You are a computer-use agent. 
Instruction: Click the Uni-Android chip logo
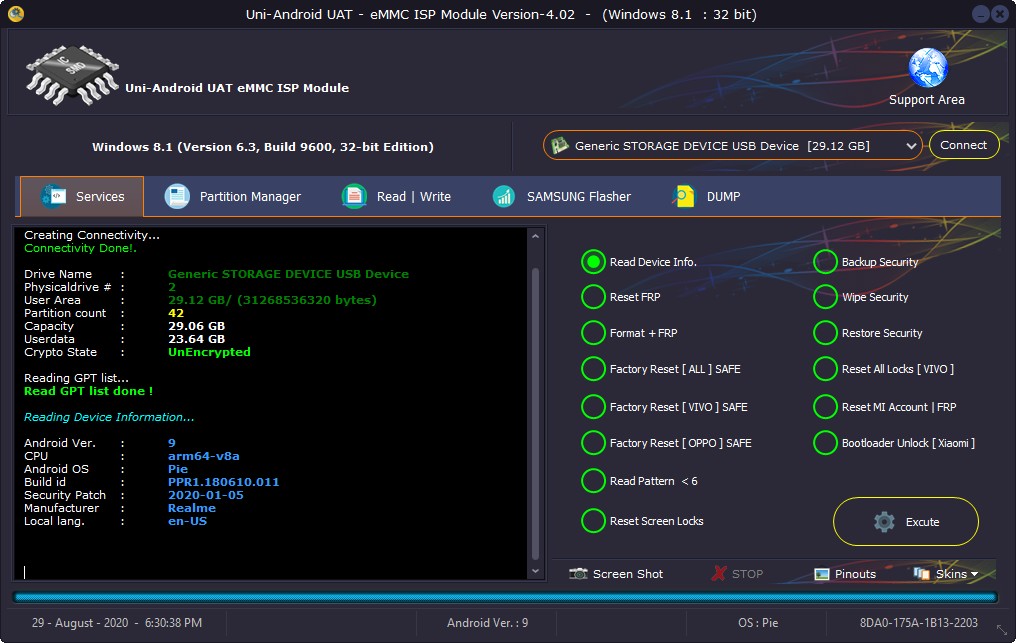(70, 75)
